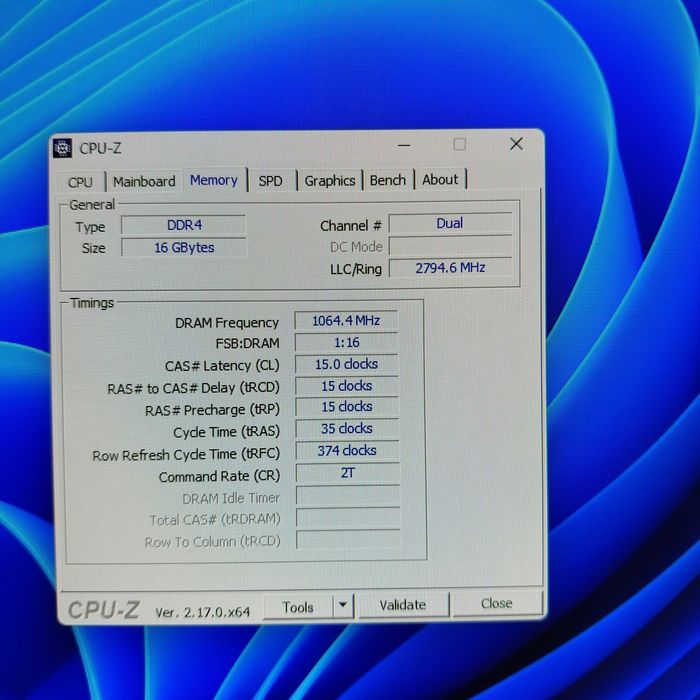Click the DDR4 type field
Image resolution: width=700 pixels, height=700 pixels.
tap(183, 225)
